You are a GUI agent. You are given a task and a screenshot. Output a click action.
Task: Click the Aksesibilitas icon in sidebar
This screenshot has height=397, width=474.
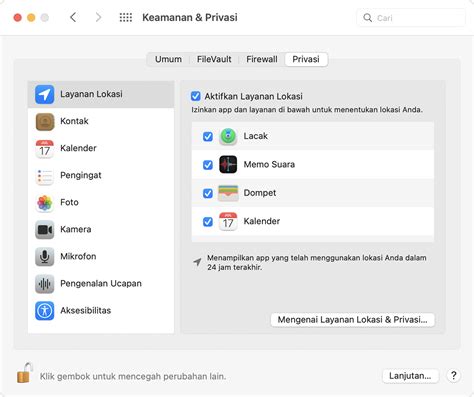pos(45,311)
